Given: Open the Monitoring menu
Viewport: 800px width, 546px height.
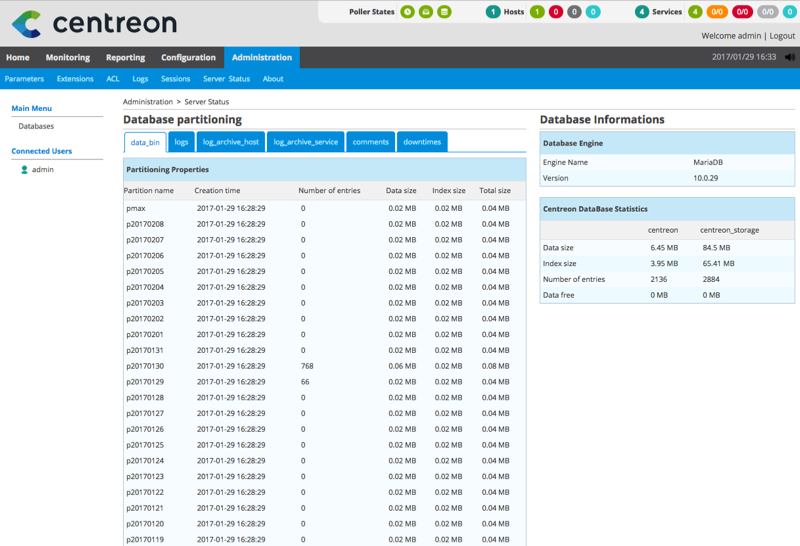Looking at the screenshot, I should (x=68, y=58).
